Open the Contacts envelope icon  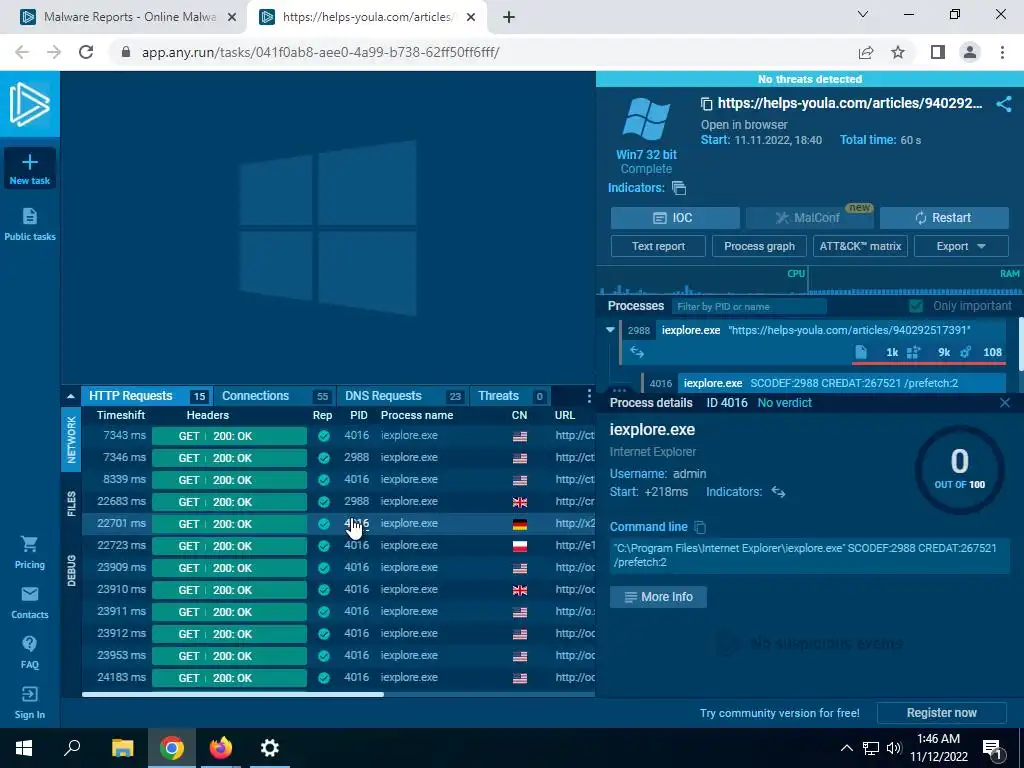[29, 594]
